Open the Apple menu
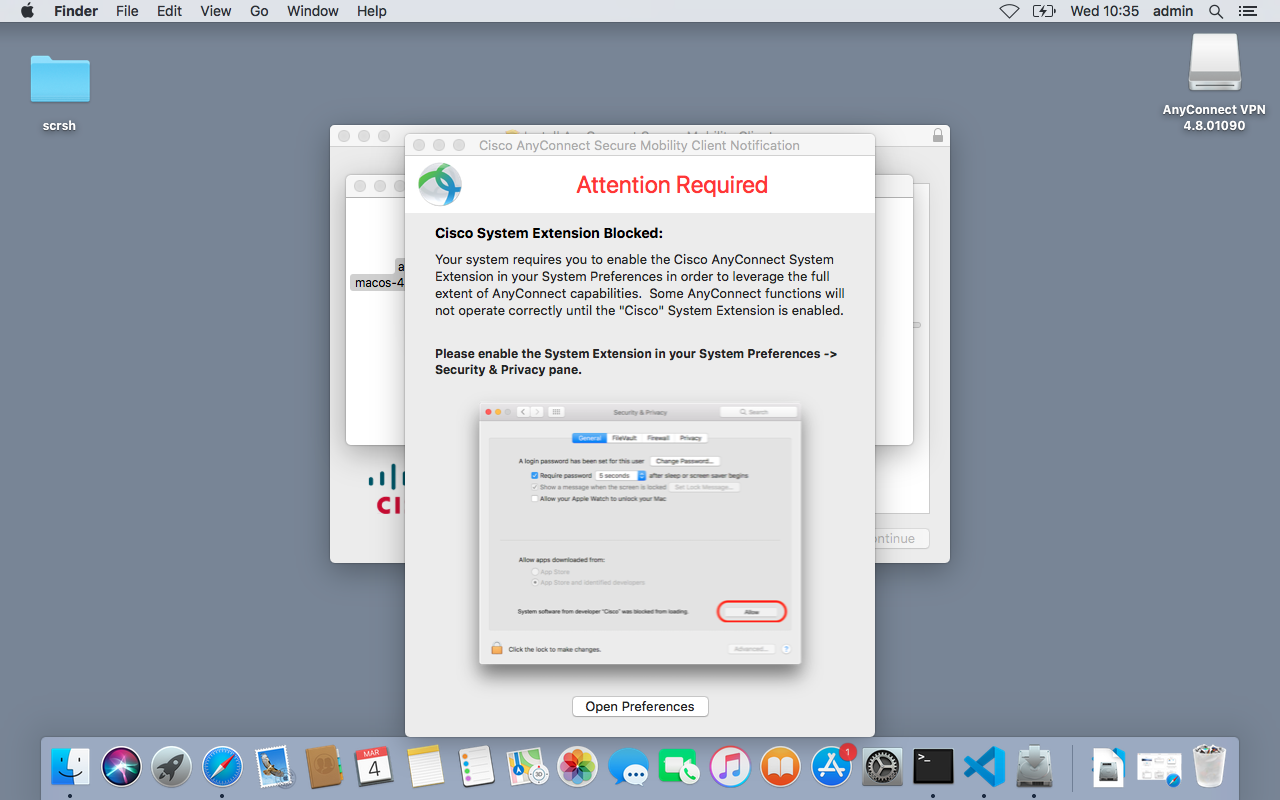The height and width of the screenshot is (800, 1280). 27,11
